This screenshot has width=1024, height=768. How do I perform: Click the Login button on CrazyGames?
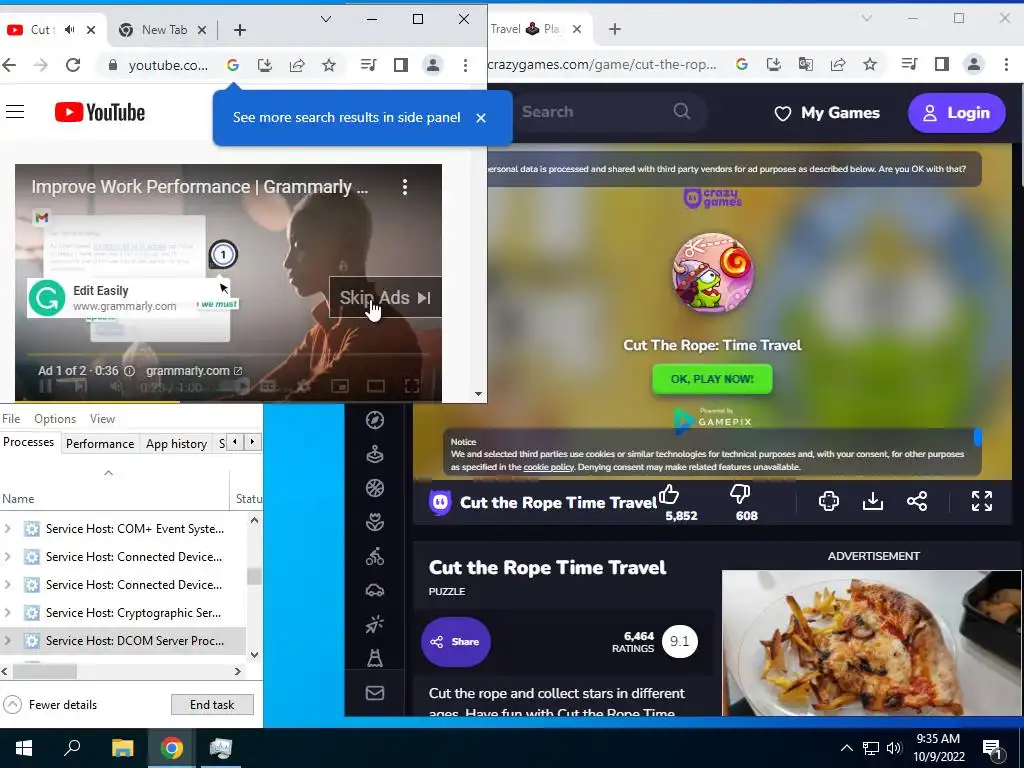(x=957, y=113)
